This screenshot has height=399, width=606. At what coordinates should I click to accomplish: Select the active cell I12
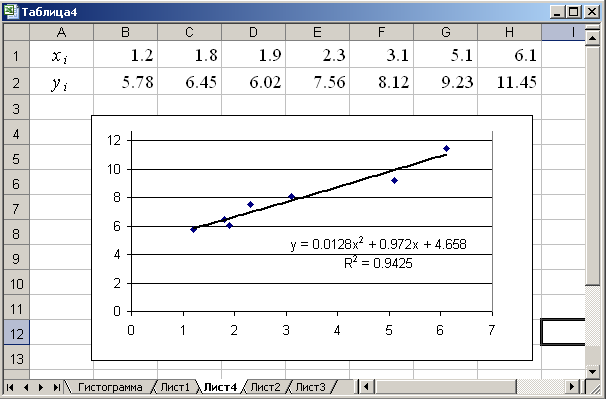click(x=563, y=332)
